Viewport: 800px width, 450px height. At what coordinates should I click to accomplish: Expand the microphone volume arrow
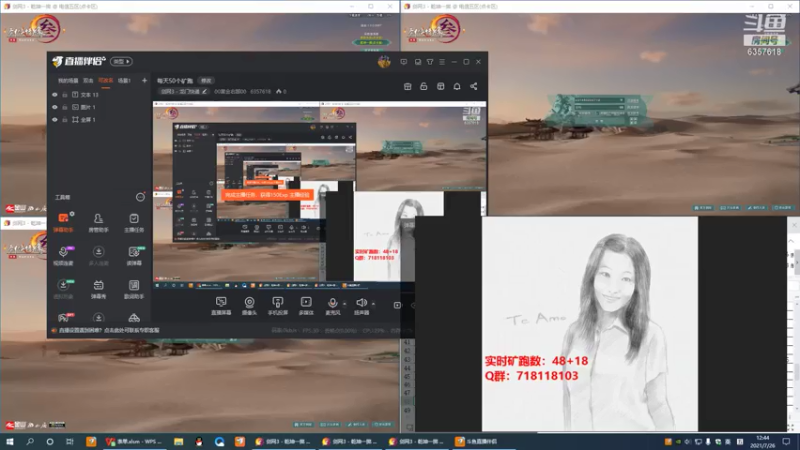[x=345, y=304]
